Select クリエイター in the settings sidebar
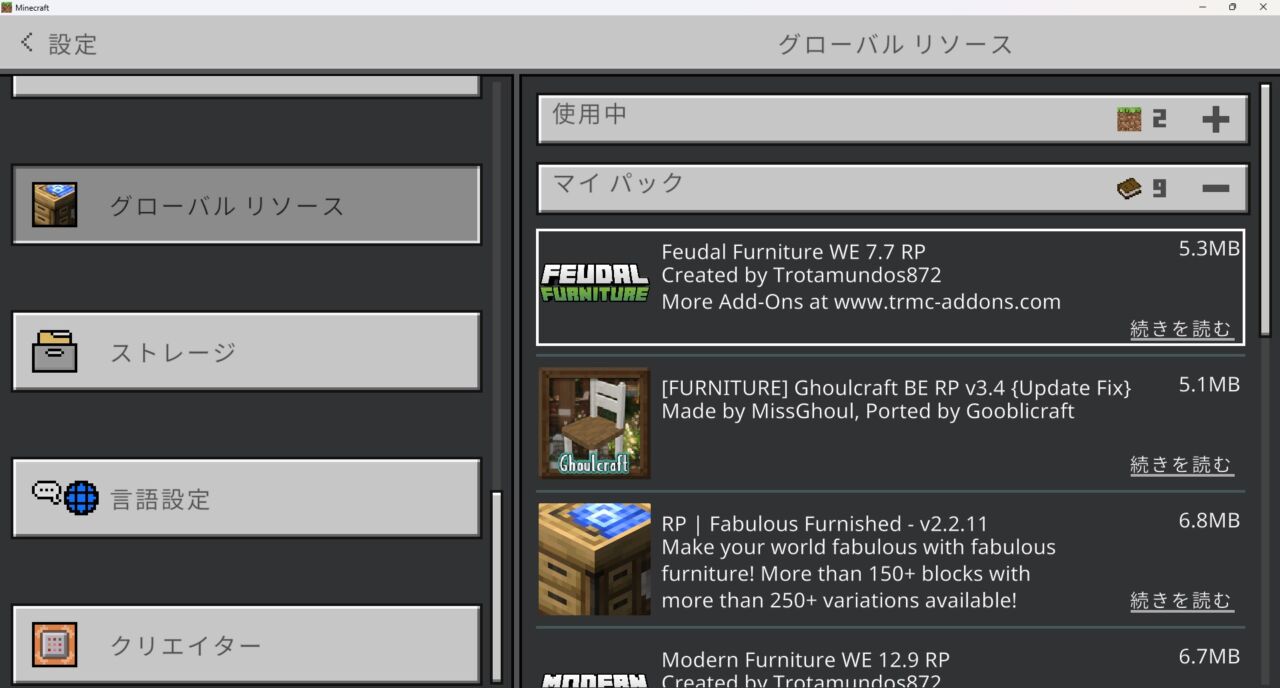Screen dimensions: 1280x688 pyautogui.click(x=246, y=645)
